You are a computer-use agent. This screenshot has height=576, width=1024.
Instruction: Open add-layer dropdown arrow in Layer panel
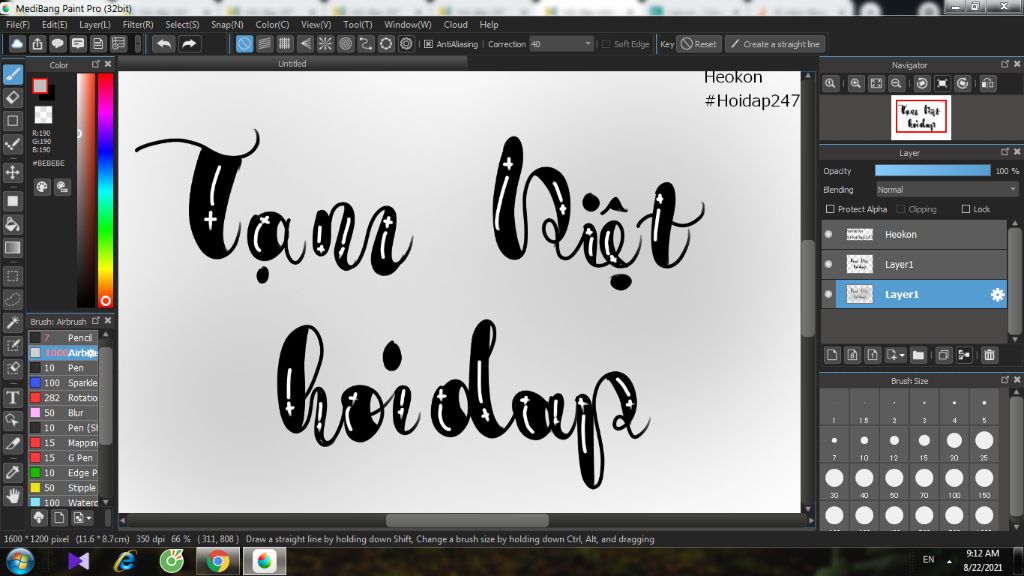[902, 355]
